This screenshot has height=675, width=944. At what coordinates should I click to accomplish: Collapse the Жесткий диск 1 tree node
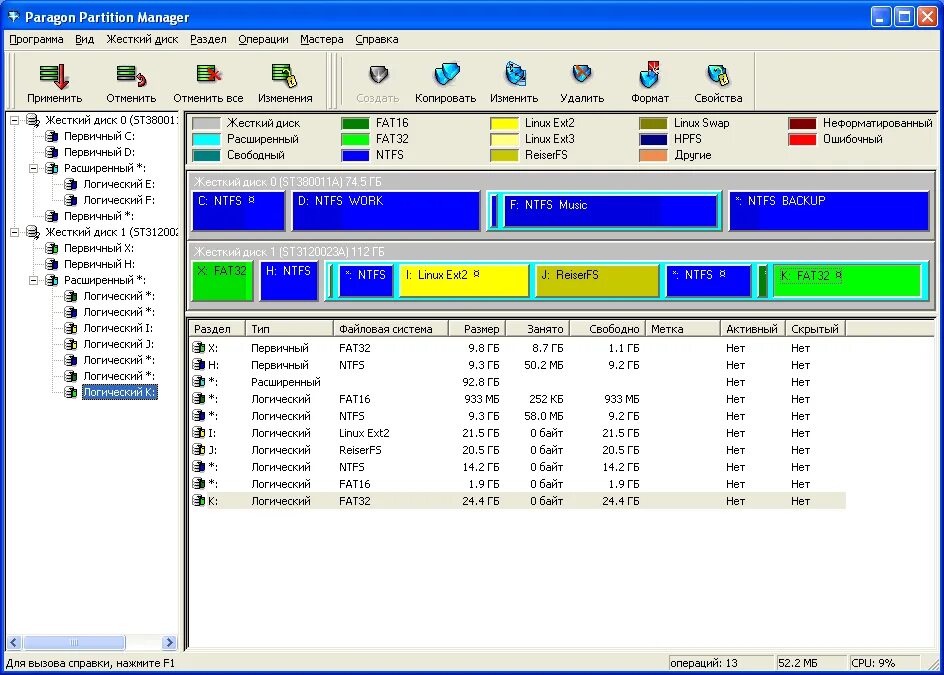14,232
